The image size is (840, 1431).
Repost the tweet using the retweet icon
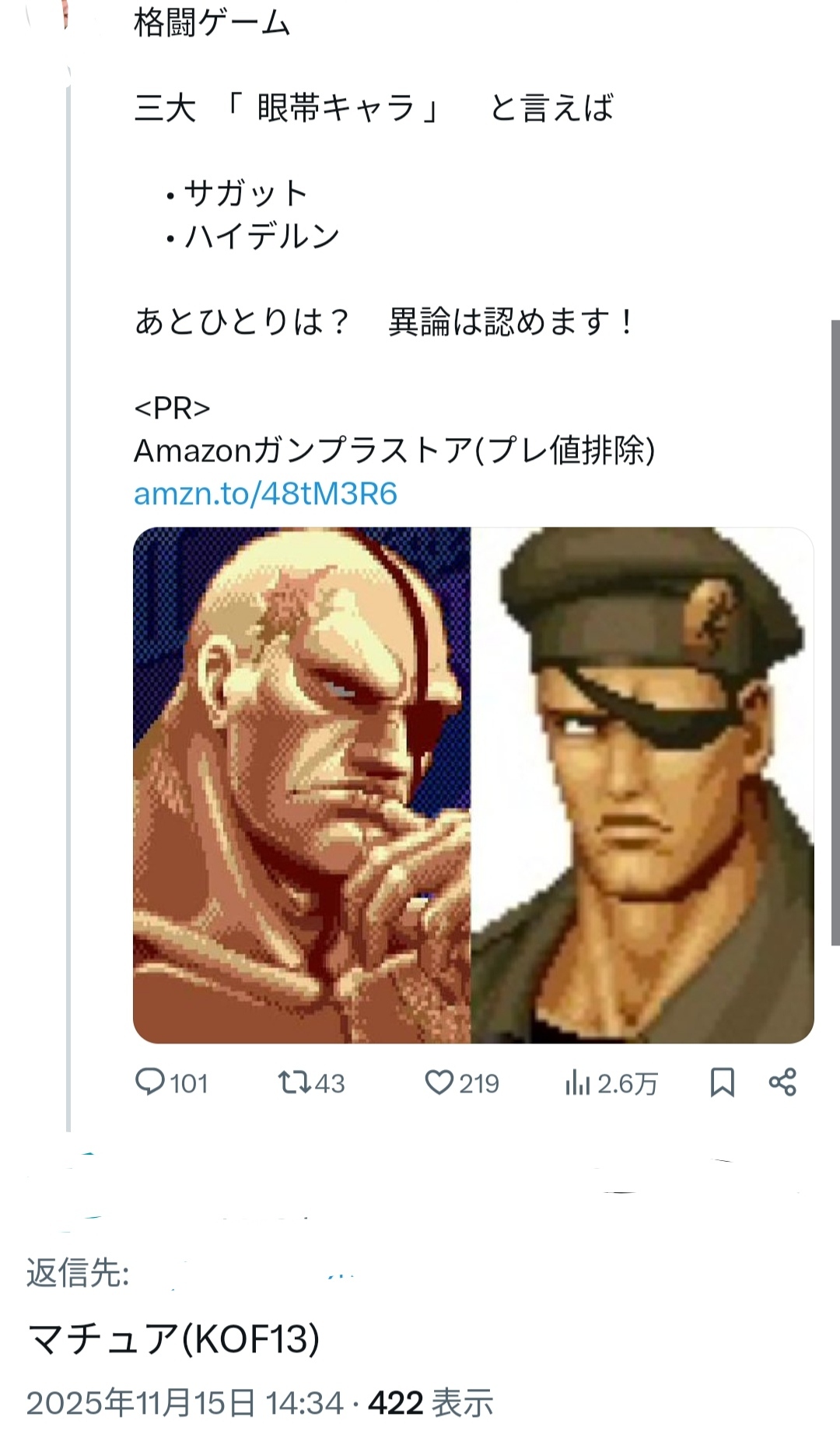[294, 1082]
